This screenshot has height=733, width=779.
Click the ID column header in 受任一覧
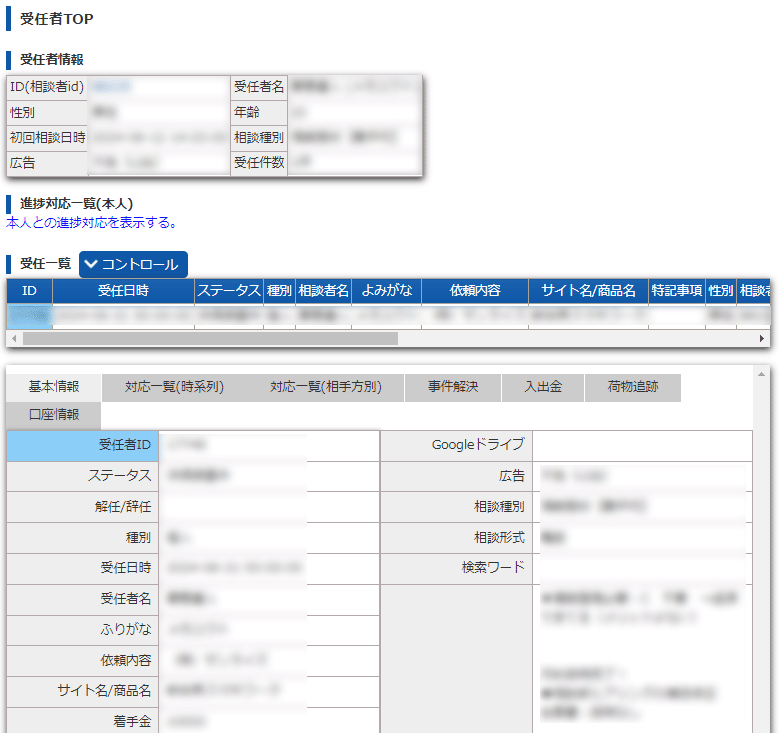30,291
